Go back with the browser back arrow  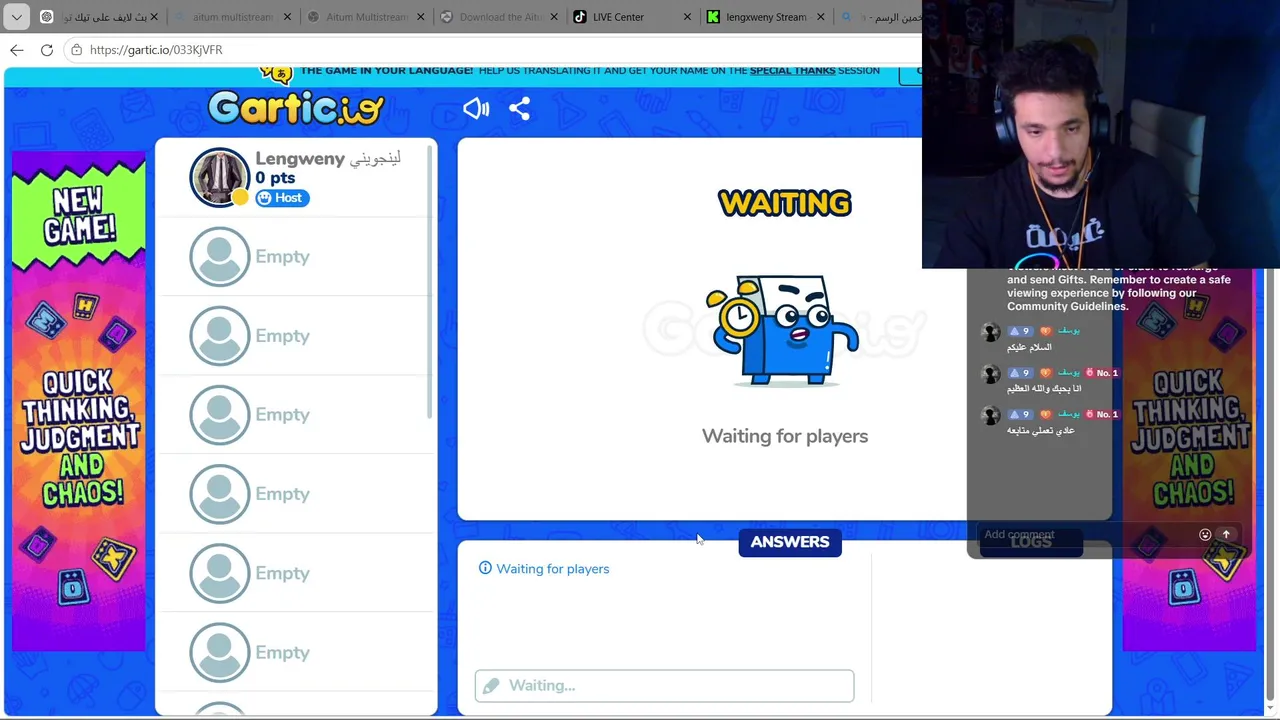17,50
